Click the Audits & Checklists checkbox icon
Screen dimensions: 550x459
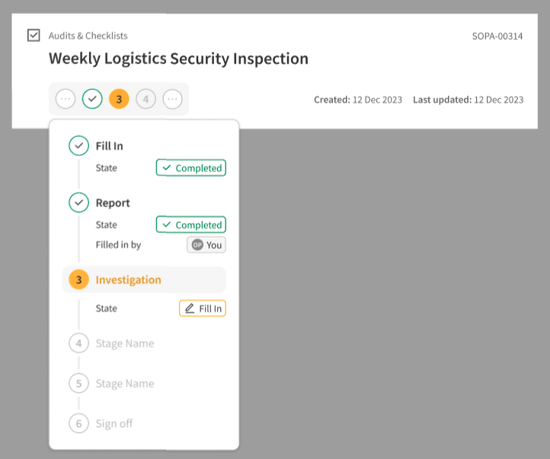coord(34,35)
